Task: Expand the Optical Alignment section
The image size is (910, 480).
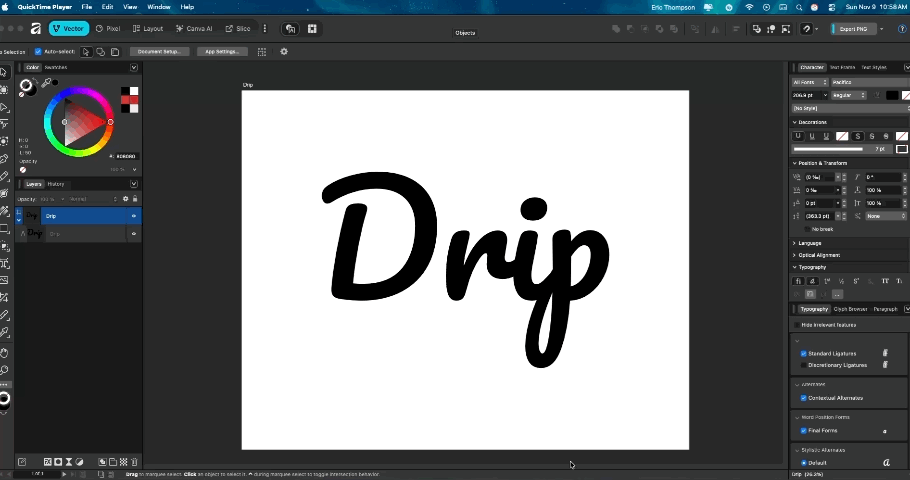Action: [795, 255]
